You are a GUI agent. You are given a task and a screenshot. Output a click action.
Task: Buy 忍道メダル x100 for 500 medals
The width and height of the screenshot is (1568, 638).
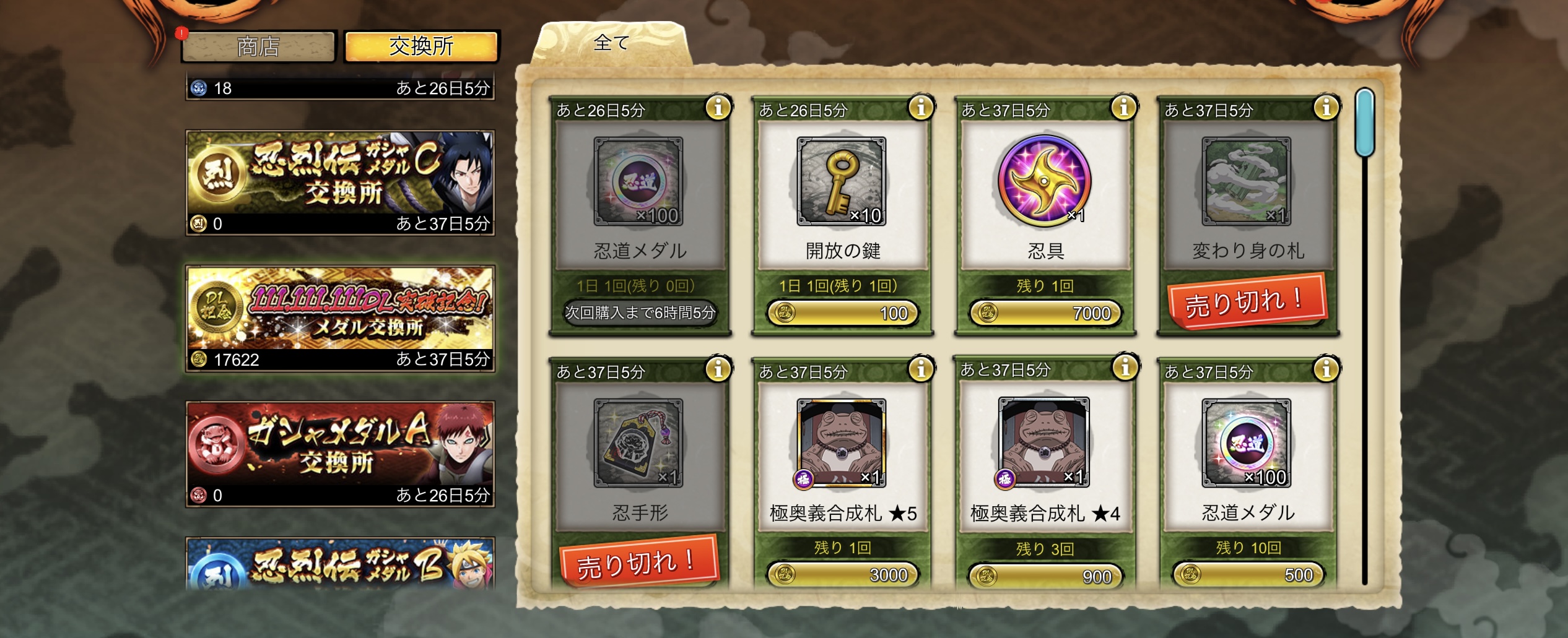coord(1248,575)
